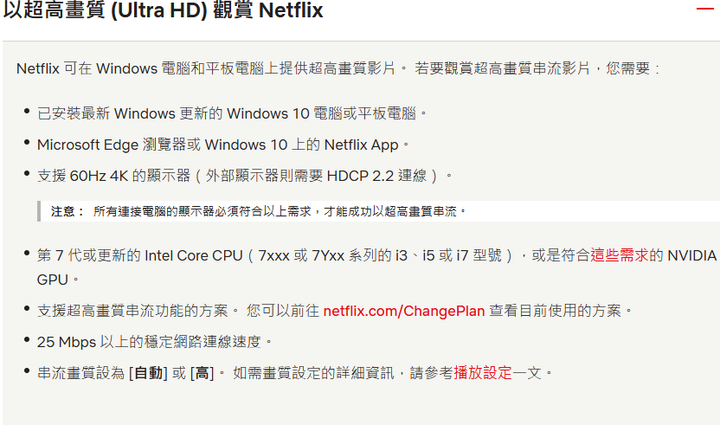
Task: Open the 播放設定 article link
Action: pos(483,373)
